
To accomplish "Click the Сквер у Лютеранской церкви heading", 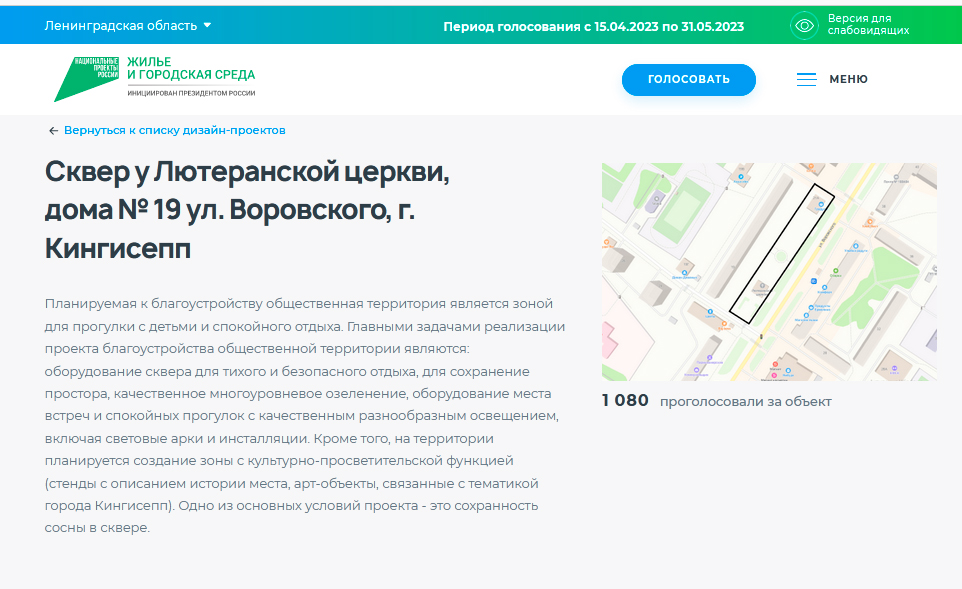I will (247, 171).
